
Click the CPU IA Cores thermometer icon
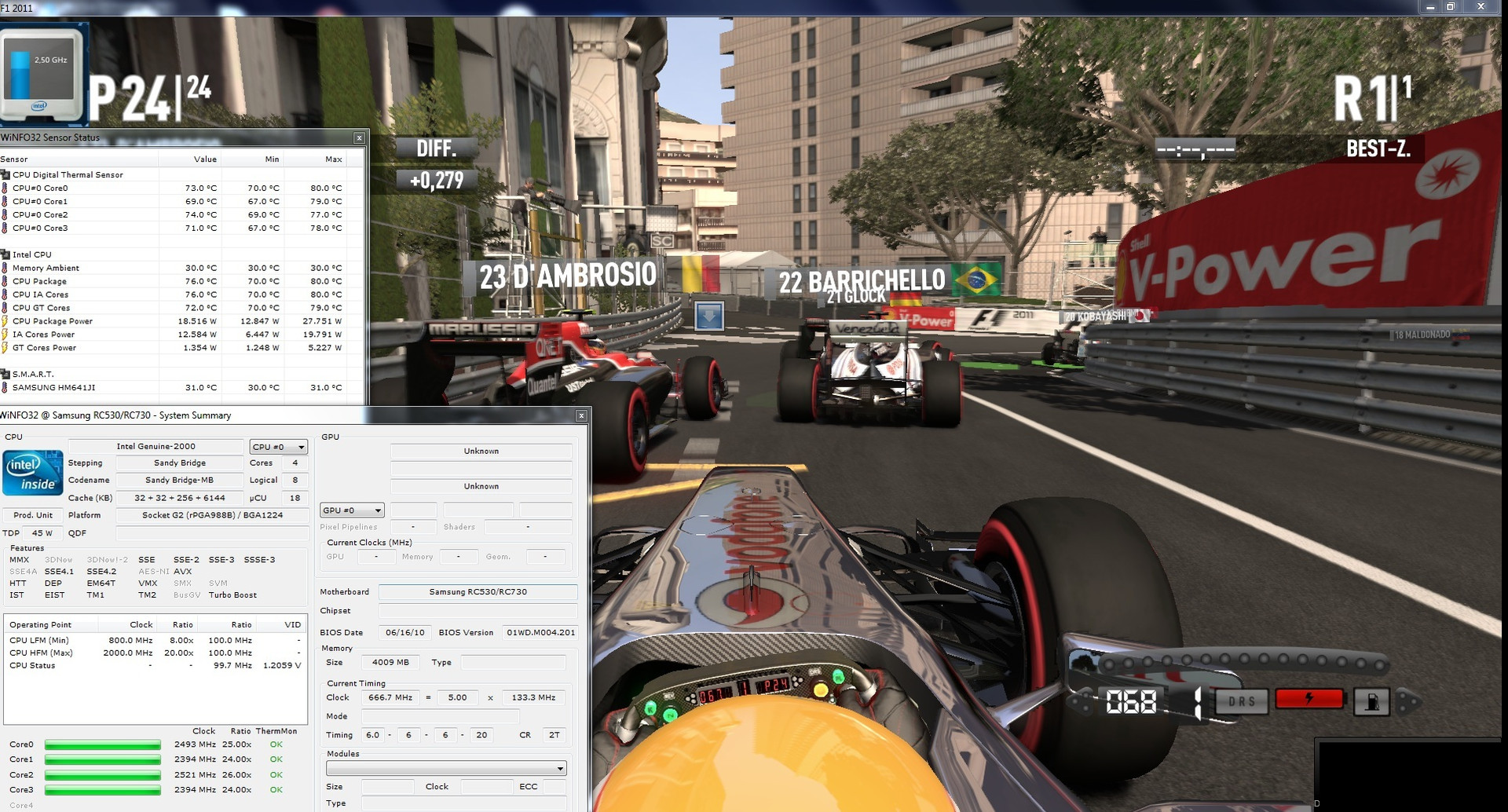[x=5, y=294]
